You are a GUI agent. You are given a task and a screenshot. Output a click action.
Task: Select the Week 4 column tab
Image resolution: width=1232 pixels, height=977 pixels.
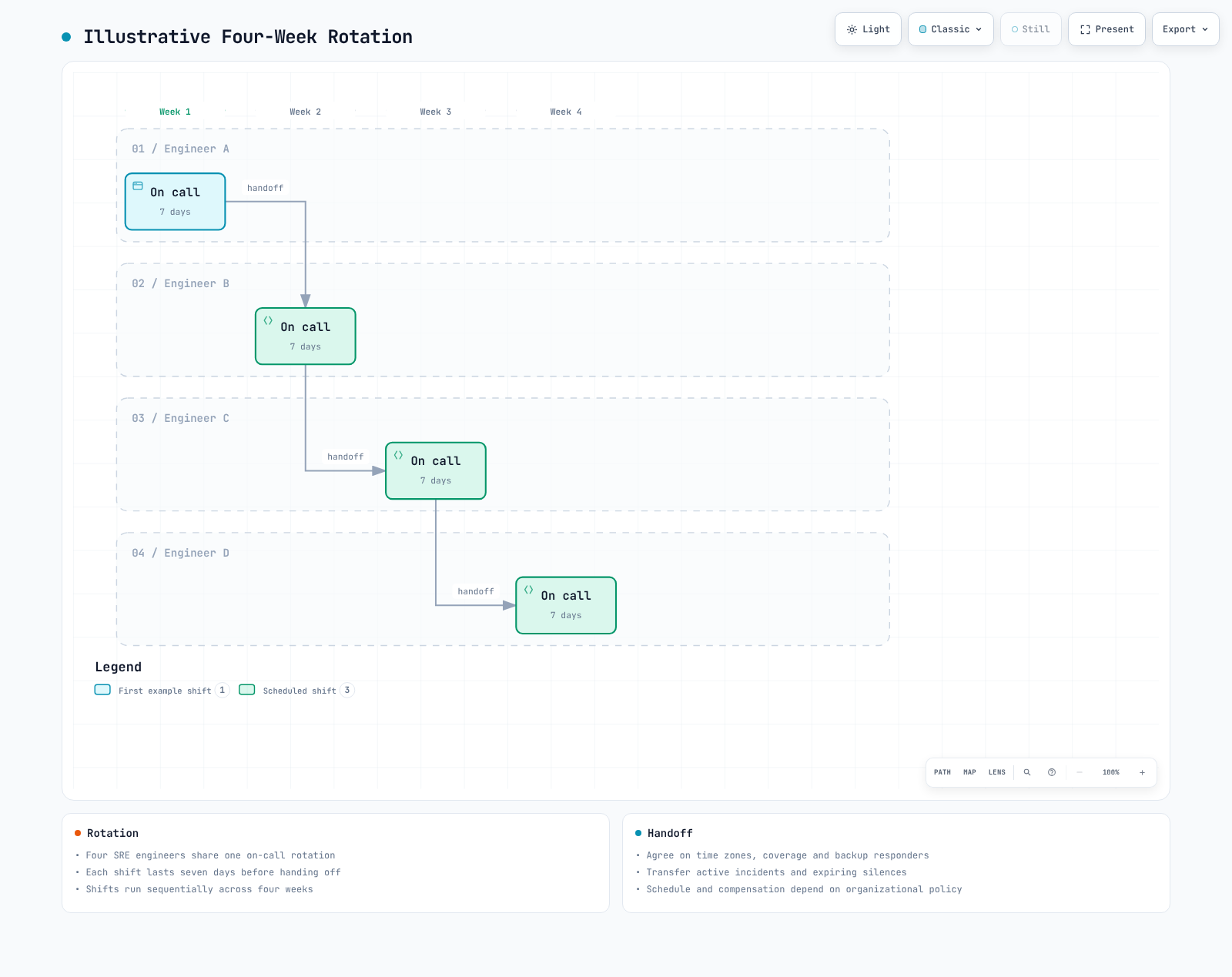[x=565, y=112]
